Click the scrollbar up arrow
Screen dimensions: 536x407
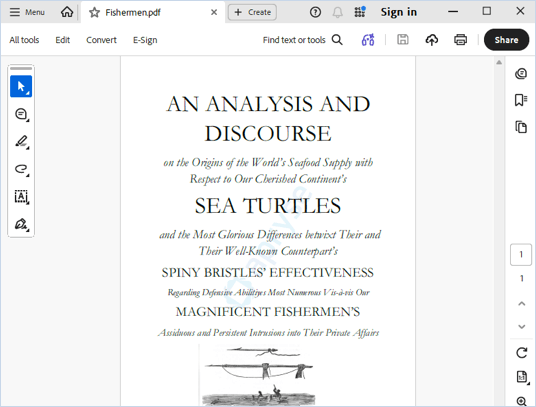coord(499,62)
